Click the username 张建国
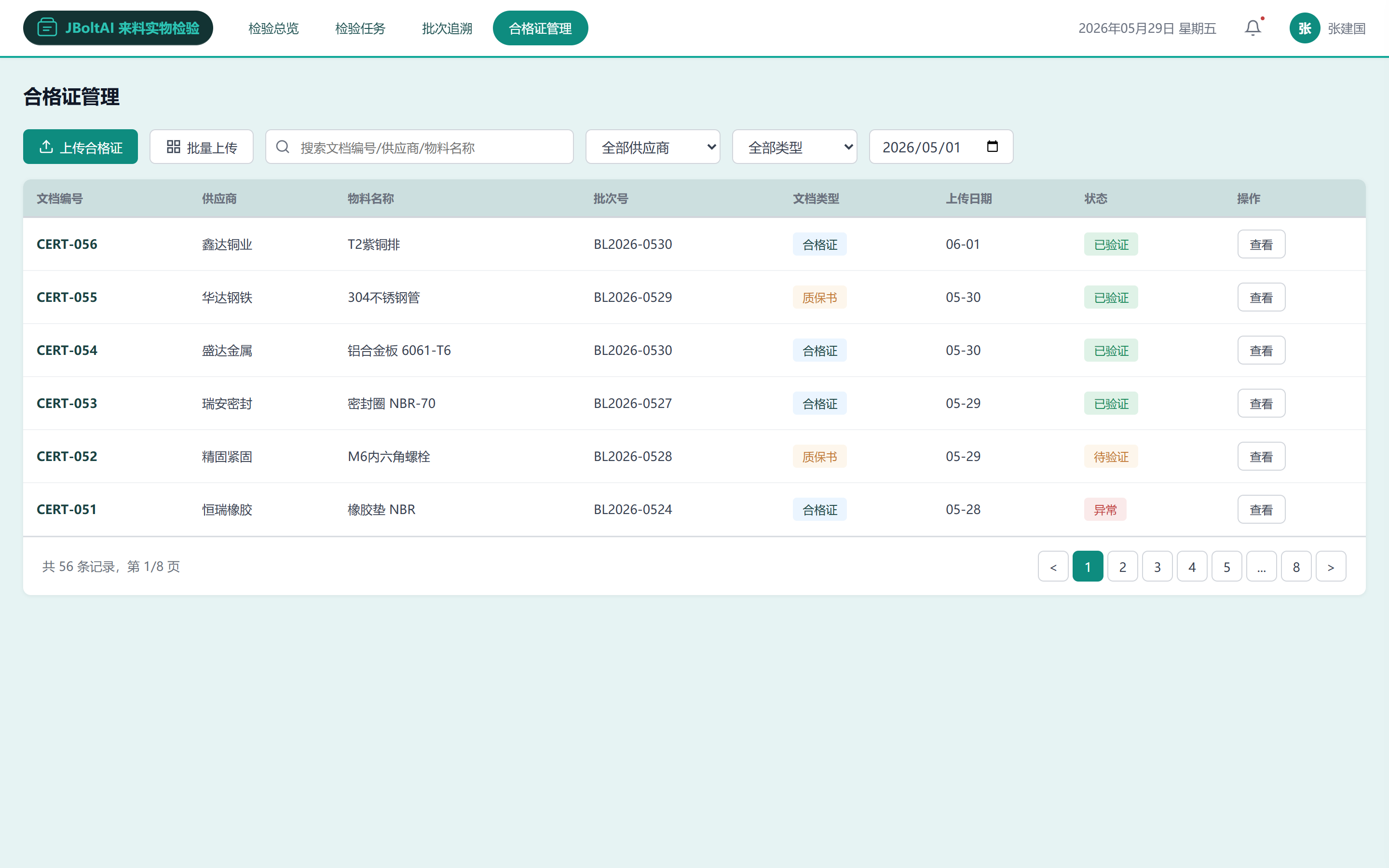The image size is (1389, 868). (x=1347, y=28)
